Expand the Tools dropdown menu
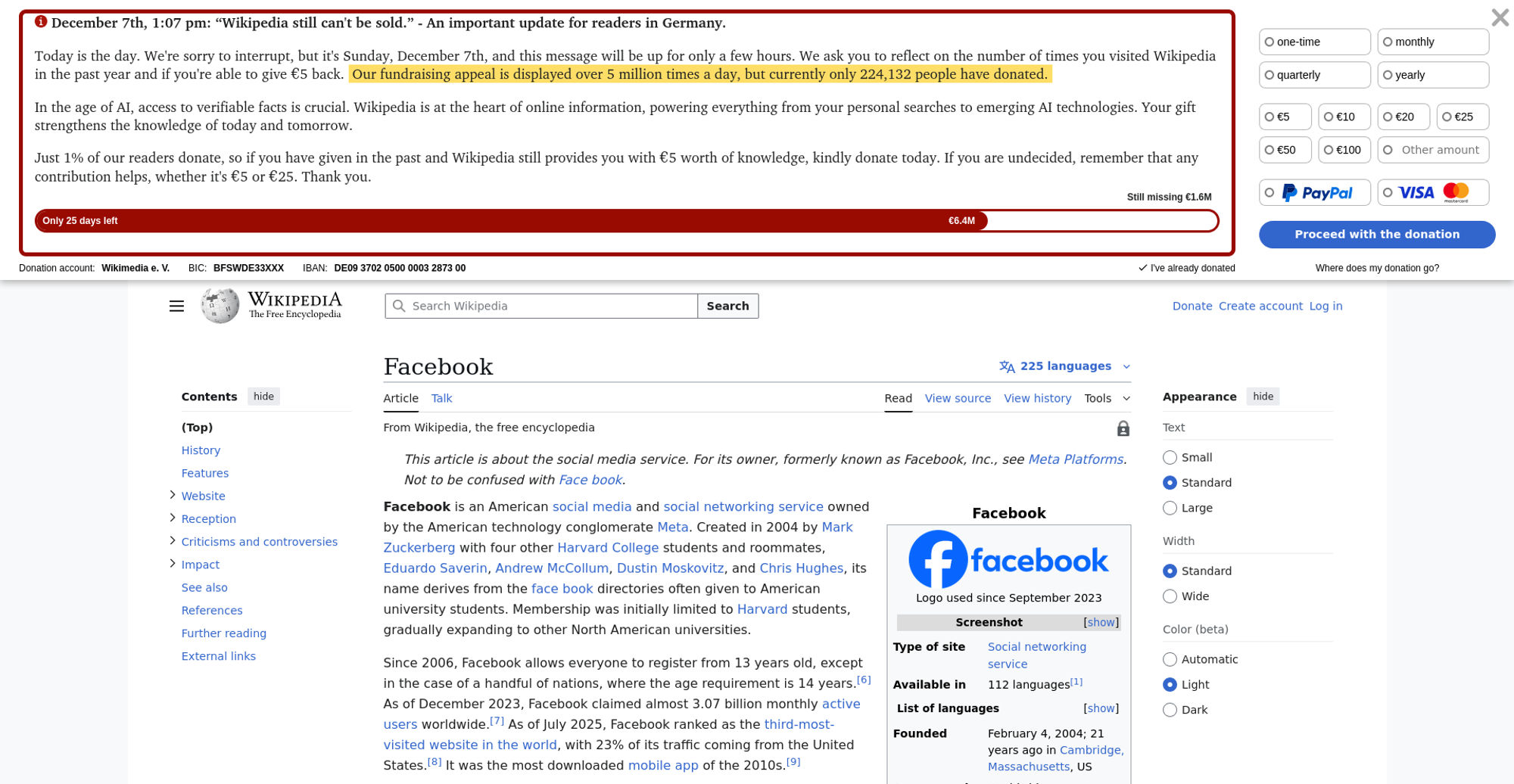This screenshot has height=784, width=1514. coord(1107,399)
